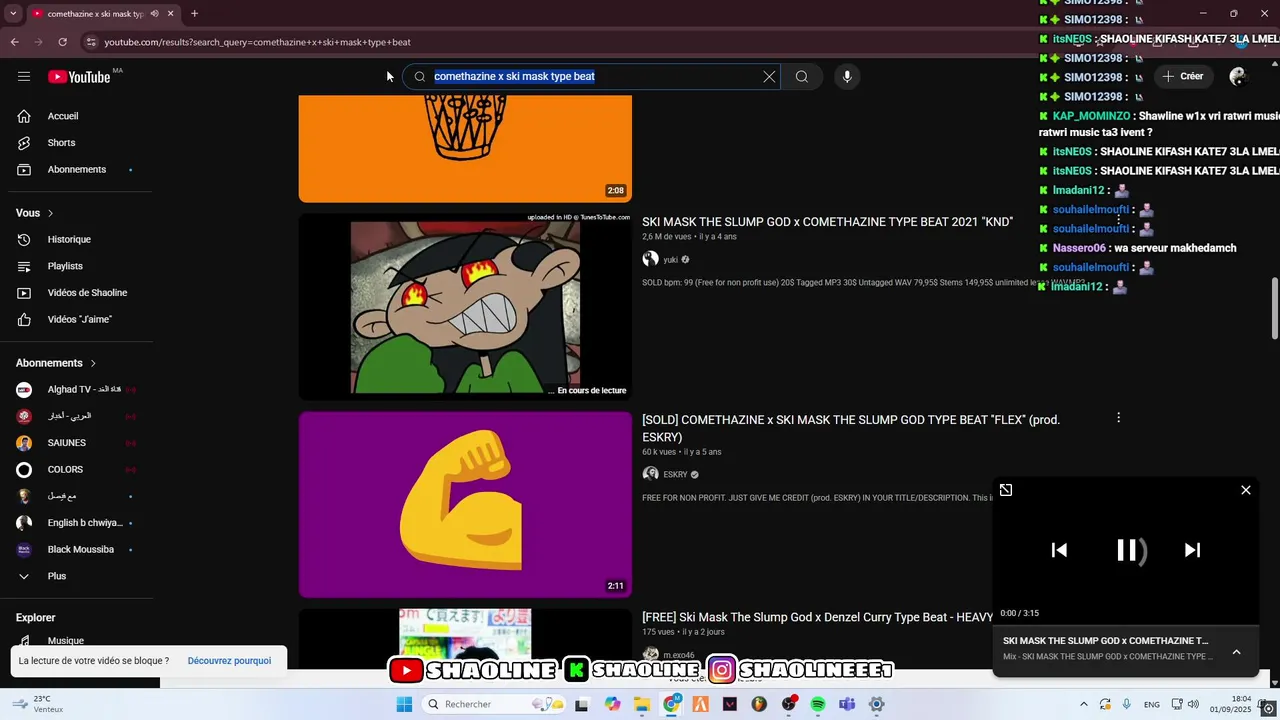Expand the miniplayer Mix playlist chevron
The width and height of the screenshot is (1280, 720).
tap(1236, 652)
